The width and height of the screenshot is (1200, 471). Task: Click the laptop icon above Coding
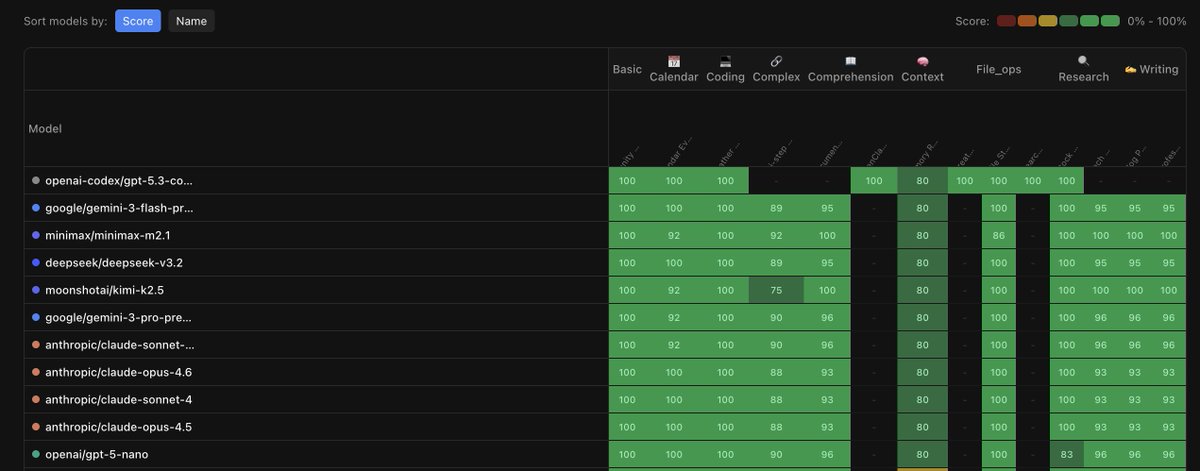[726, 62]
